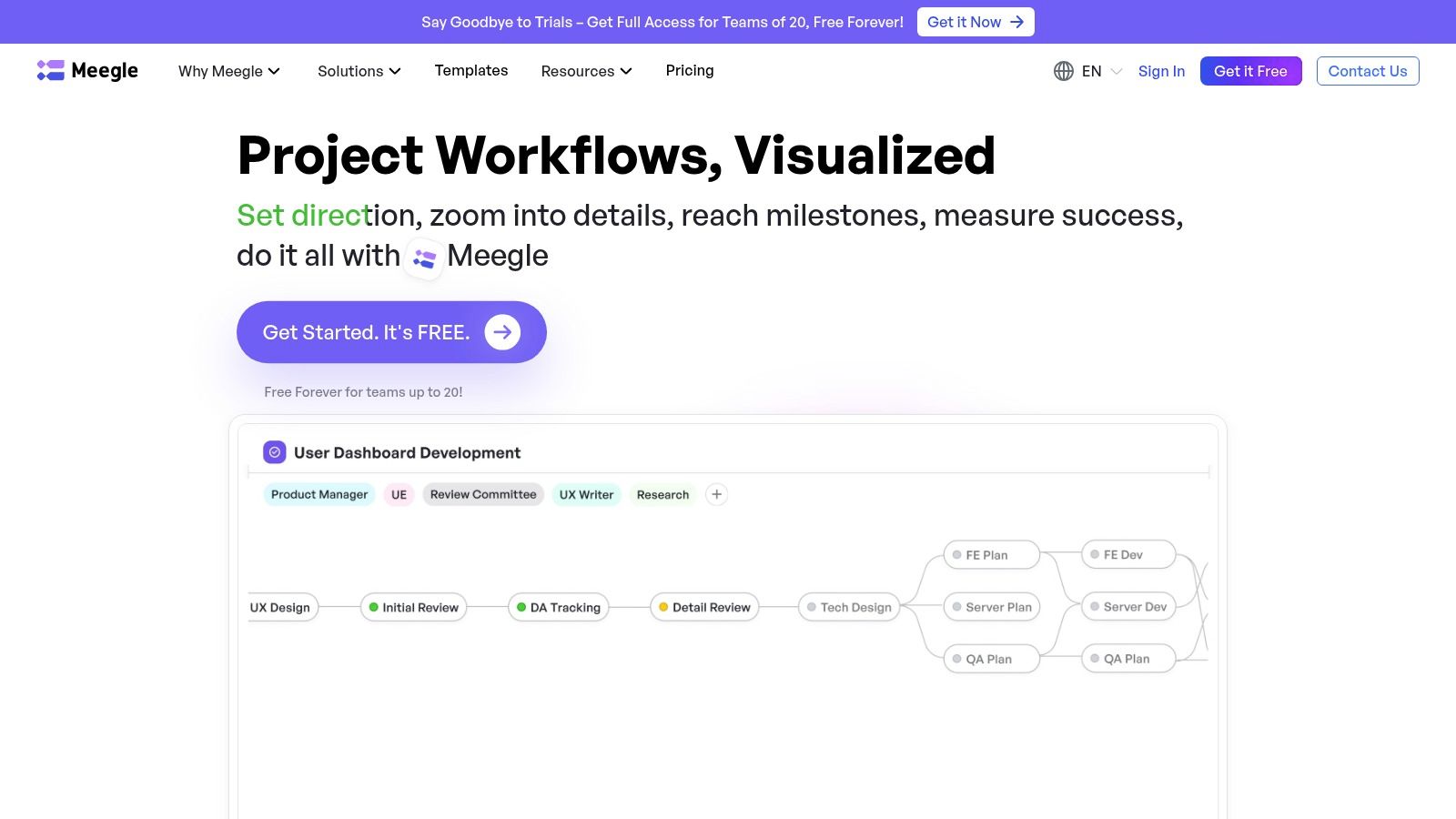Click the Meegle icon in the subtitle
Screen dimensions: 1456x819
(x=424, y=258)
